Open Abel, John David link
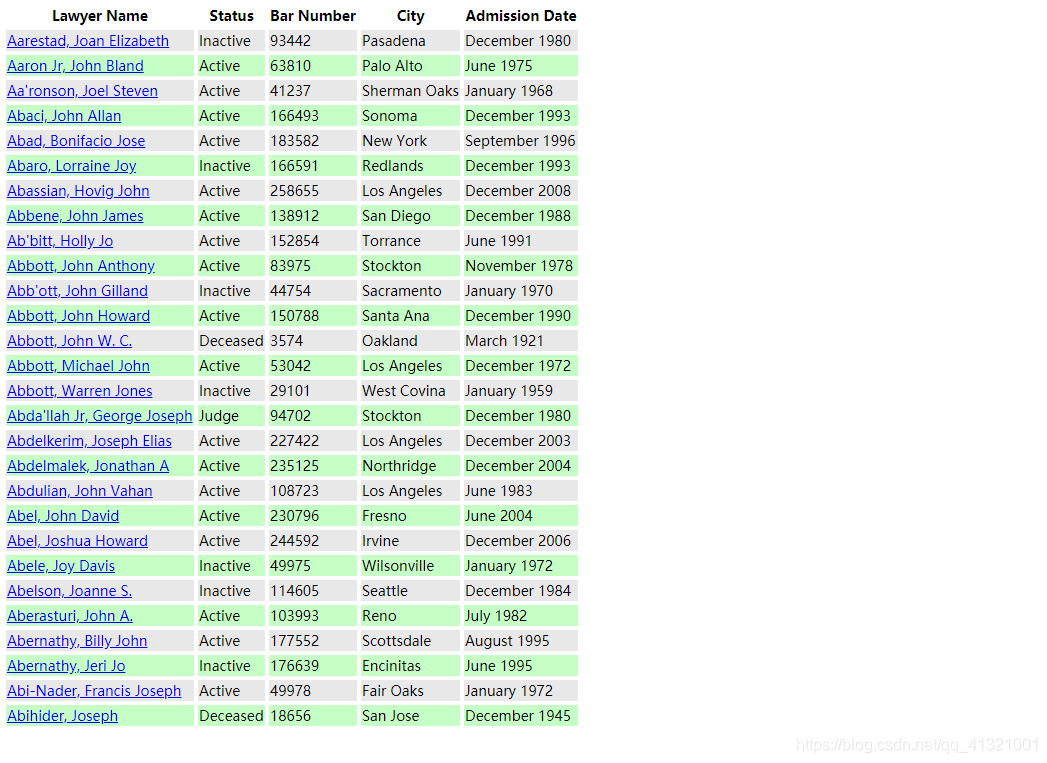The image size is (1047, 763). tap(63, 516)
